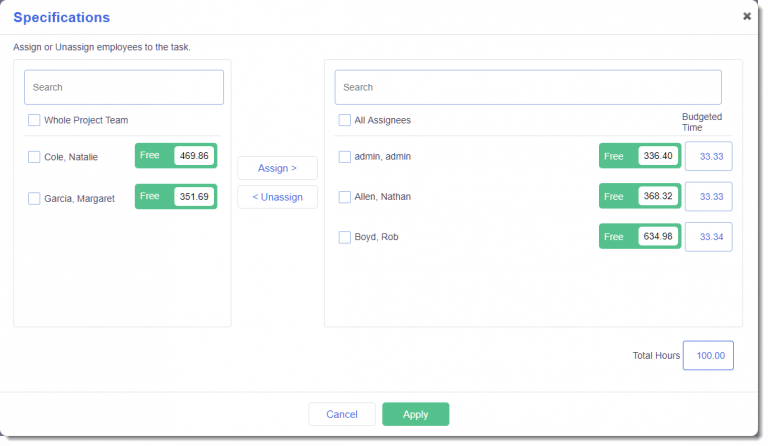This screenshot has height=446, width=768.
Task: Edit budgeted time for admin, admin
Action: click(708, 156)
